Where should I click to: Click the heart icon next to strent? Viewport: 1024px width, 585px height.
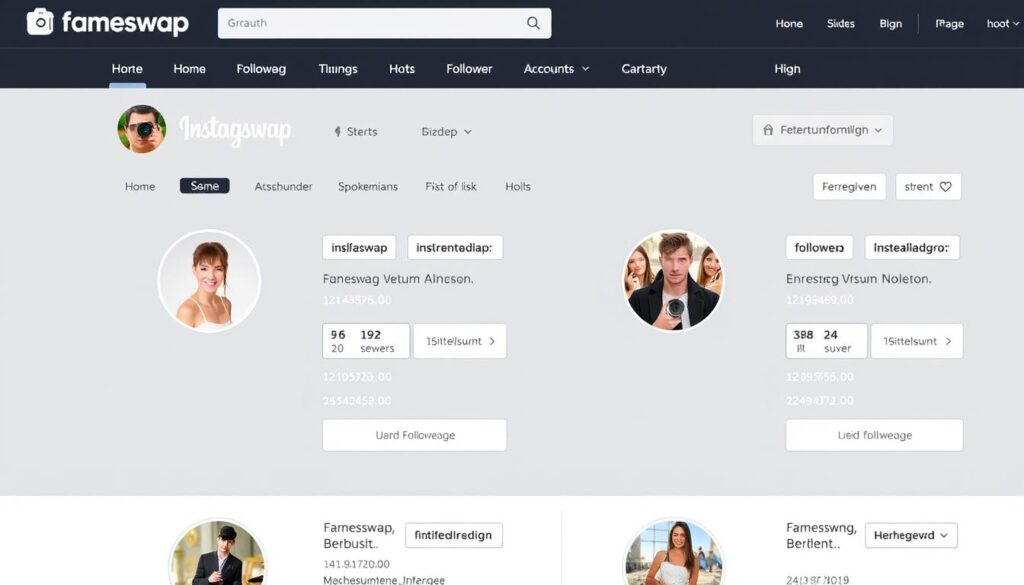pos(944,186)
